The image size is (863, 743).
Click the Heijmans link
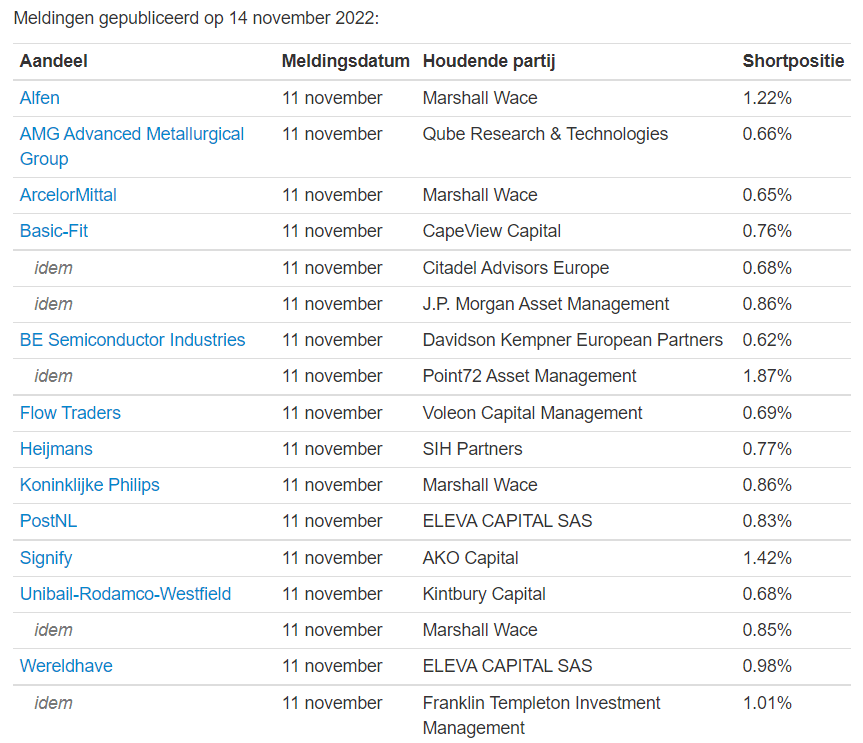click(x=56, y=449)
